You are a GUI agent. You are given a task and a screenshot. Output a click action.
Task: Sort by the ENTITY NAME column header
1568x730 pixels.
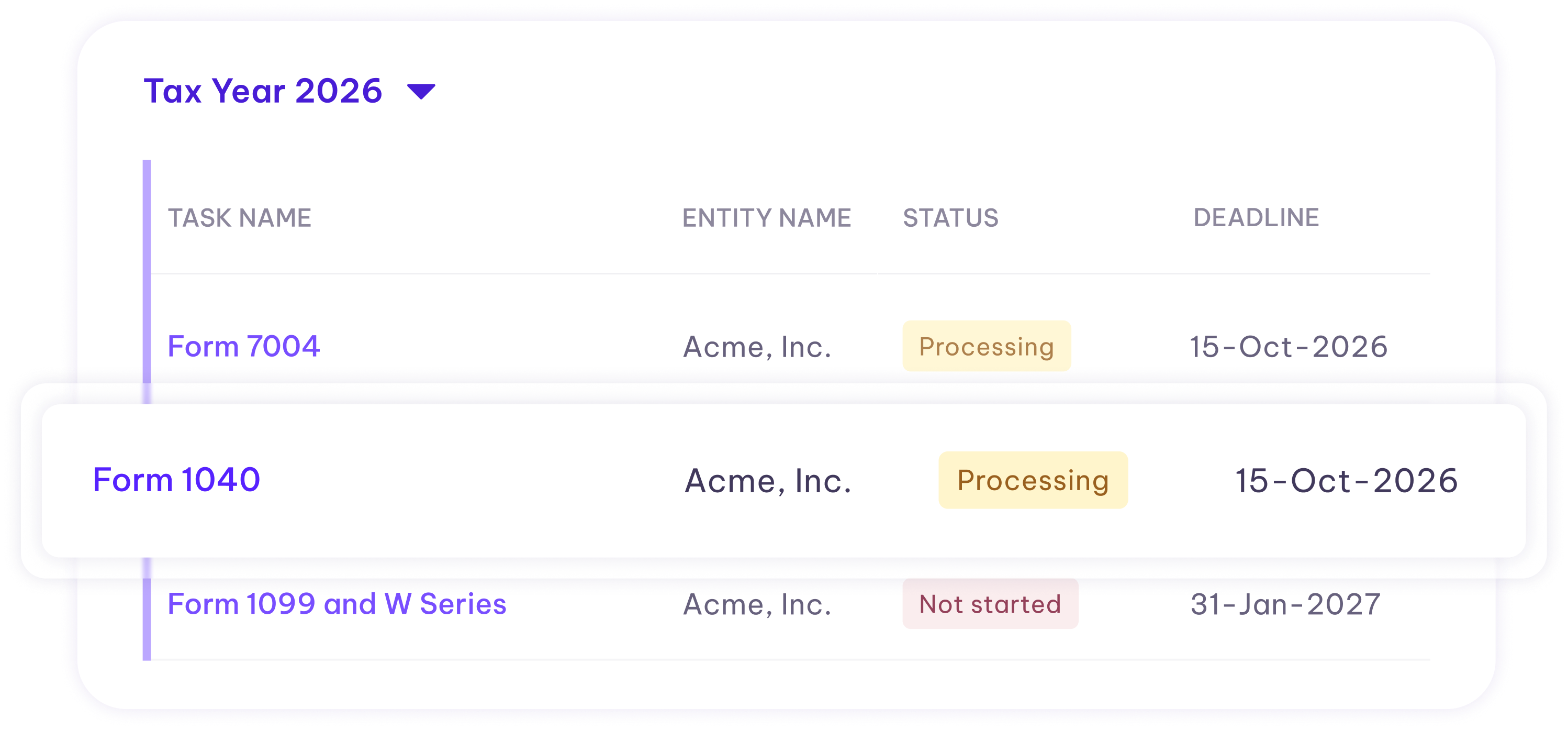pos(766,218)
